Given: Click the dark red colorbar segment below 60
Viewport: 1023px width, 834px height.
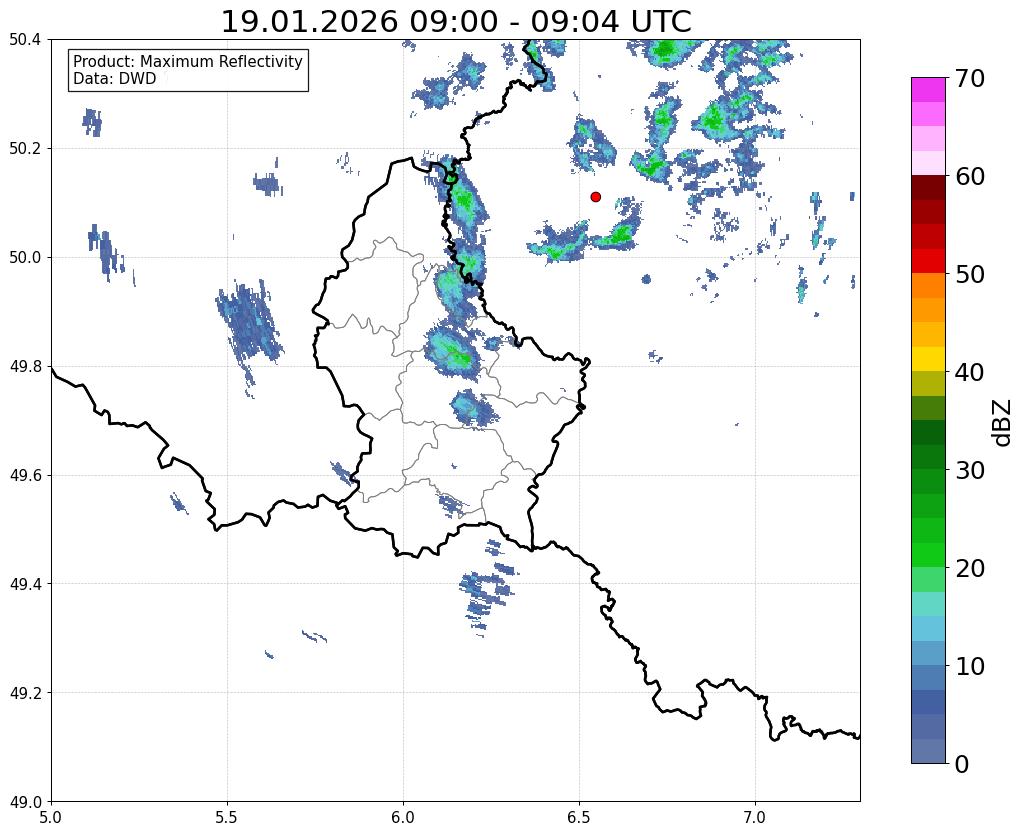Looking at the screenshot, I should (928, 188).
